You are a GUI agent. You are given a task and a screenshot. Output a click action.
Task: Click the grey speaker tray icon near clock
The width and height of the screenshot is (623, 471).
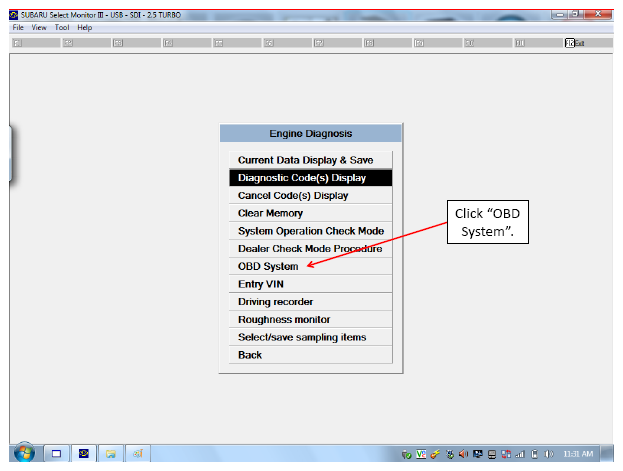pyautogui.click(x=549, y=454)
